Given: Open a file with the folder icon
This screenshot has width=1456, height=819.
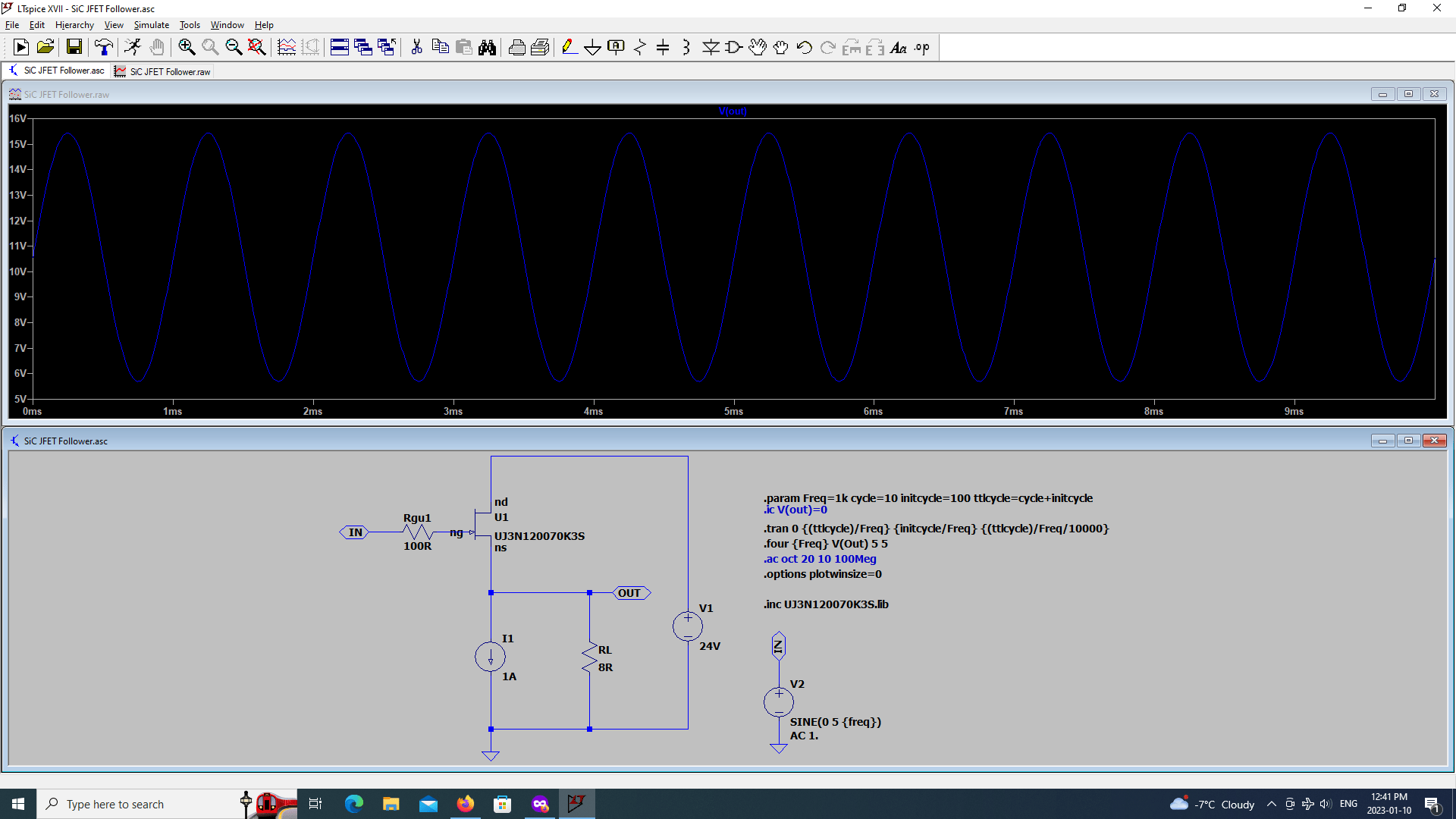Looking at the screenshot, I should [x=45, y=48].
